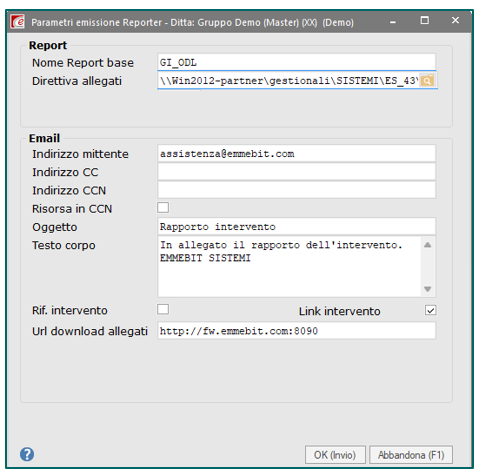
Task: Confirm with the OK (Invio) button
Action: [335, 455]
